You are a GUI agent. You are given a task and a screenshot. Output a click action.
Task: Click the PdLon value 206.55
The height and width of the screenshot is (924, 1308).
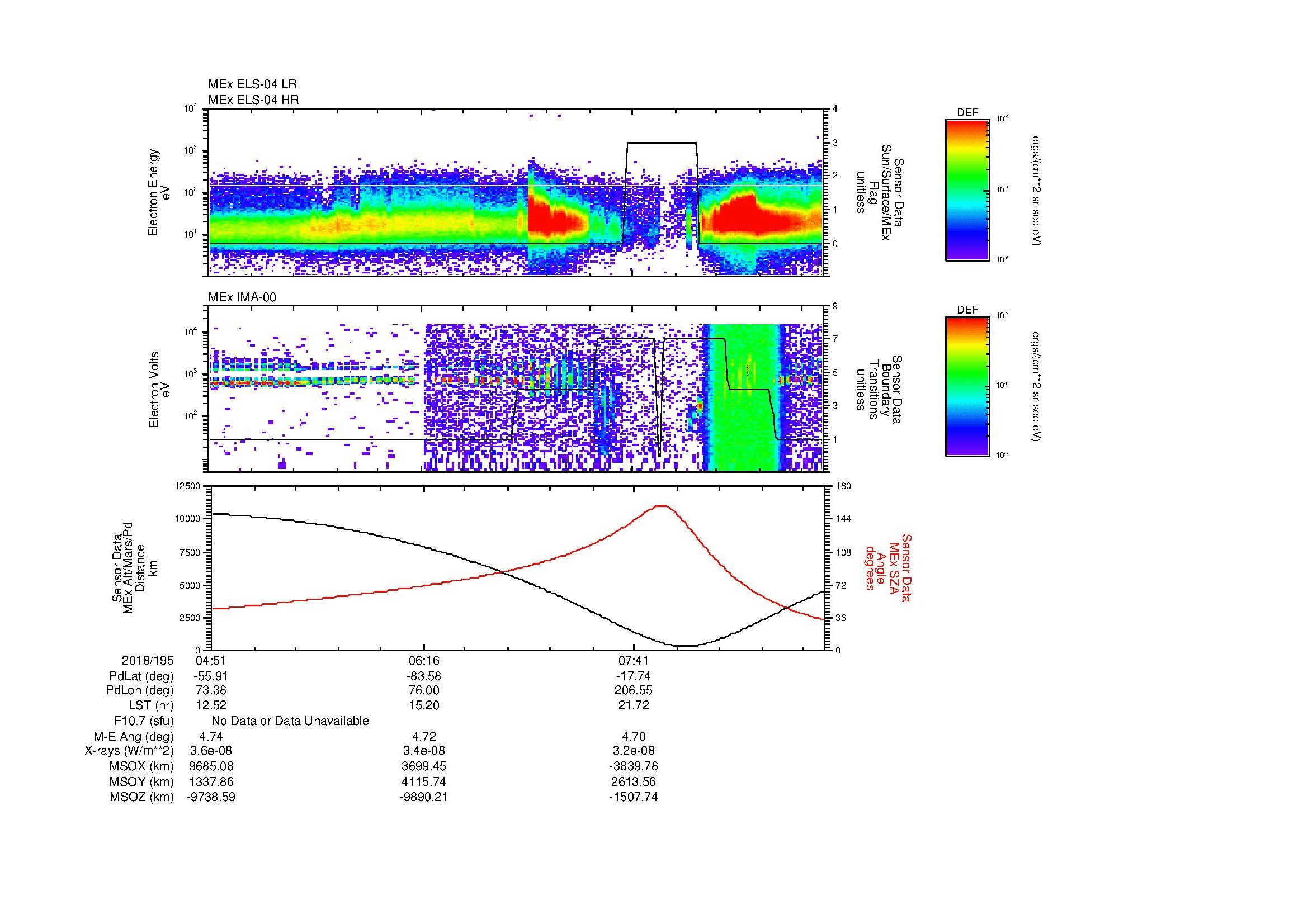tap(633, 690)
